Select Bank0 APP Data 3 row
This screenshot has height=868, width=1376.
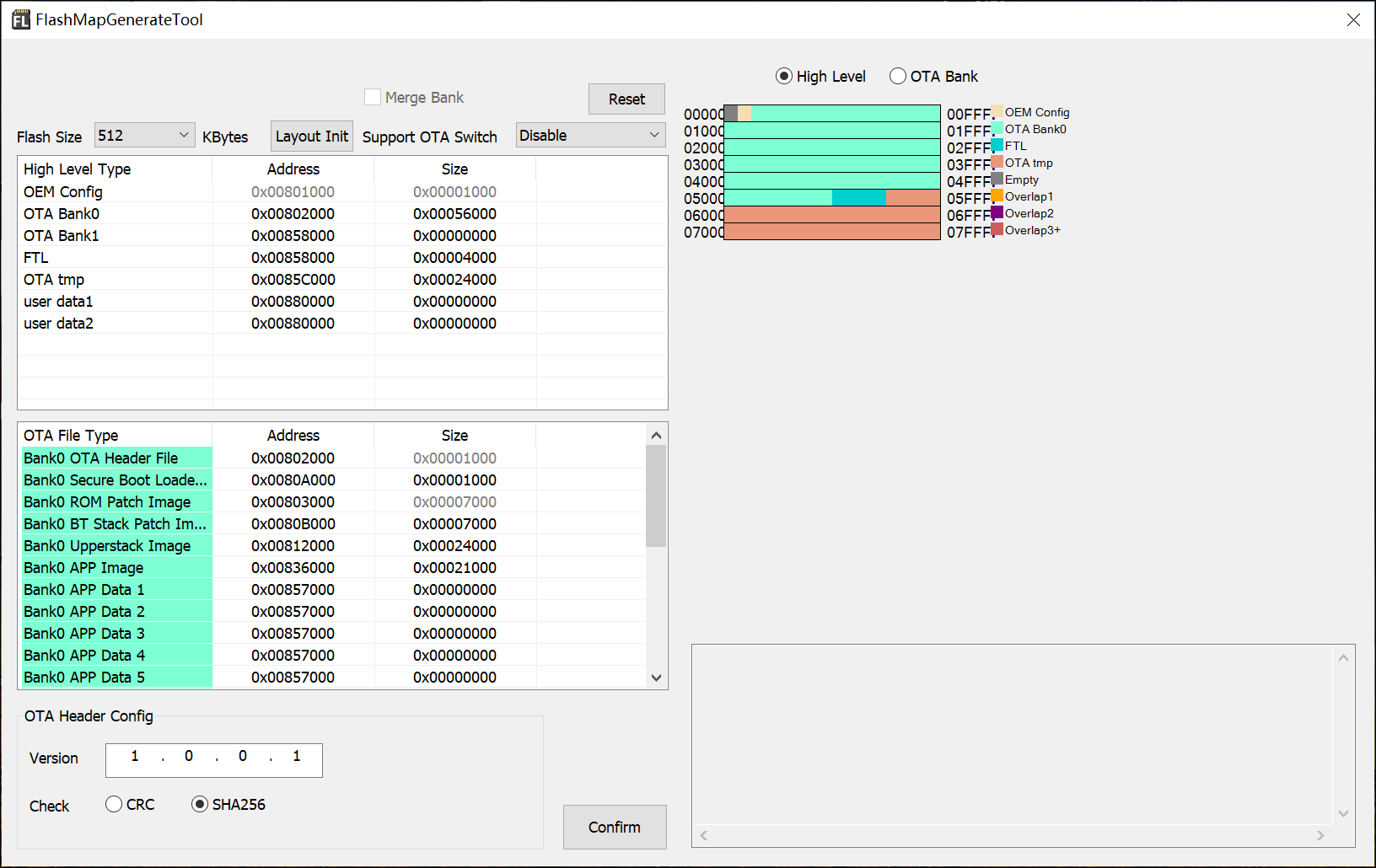[x=332, y=634]
